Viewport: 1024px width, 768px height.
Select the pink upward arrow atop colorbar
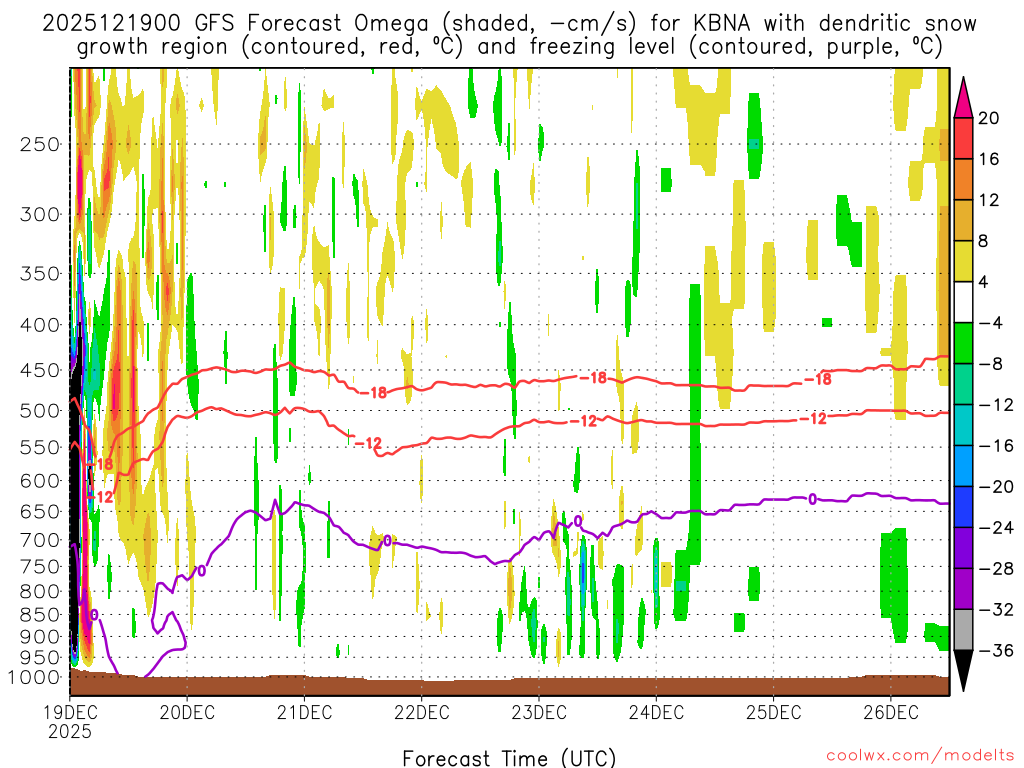click(964, 97)
